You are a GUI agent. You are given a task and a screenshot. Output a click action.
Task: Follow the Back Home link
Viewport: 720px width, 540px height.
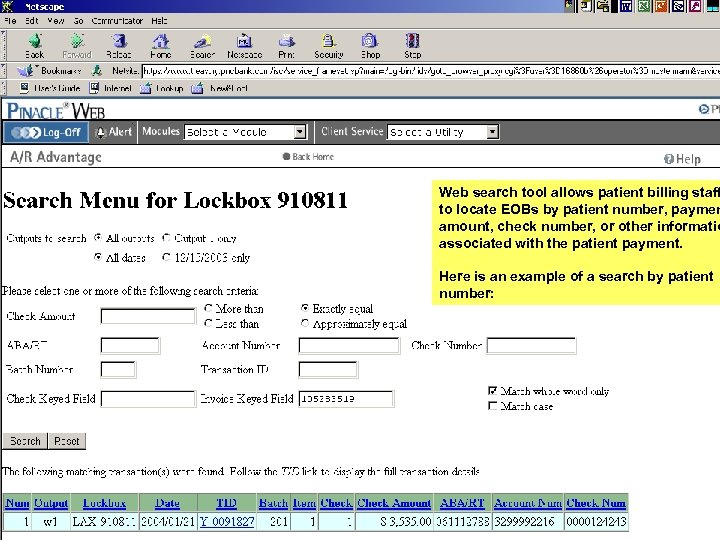pyautogui.click(x=313, y=157)
